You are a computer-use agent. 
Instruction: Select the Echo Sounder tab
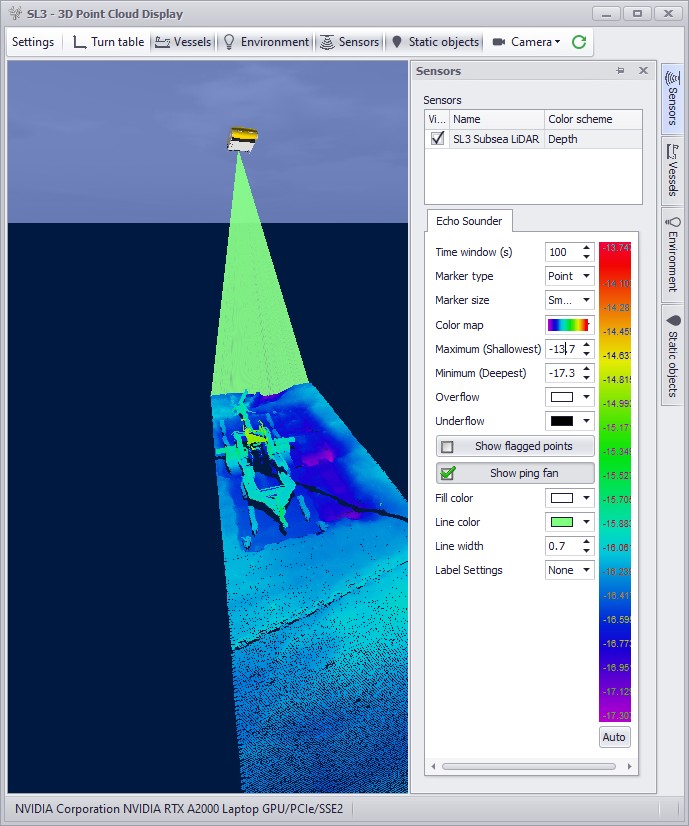469,221
